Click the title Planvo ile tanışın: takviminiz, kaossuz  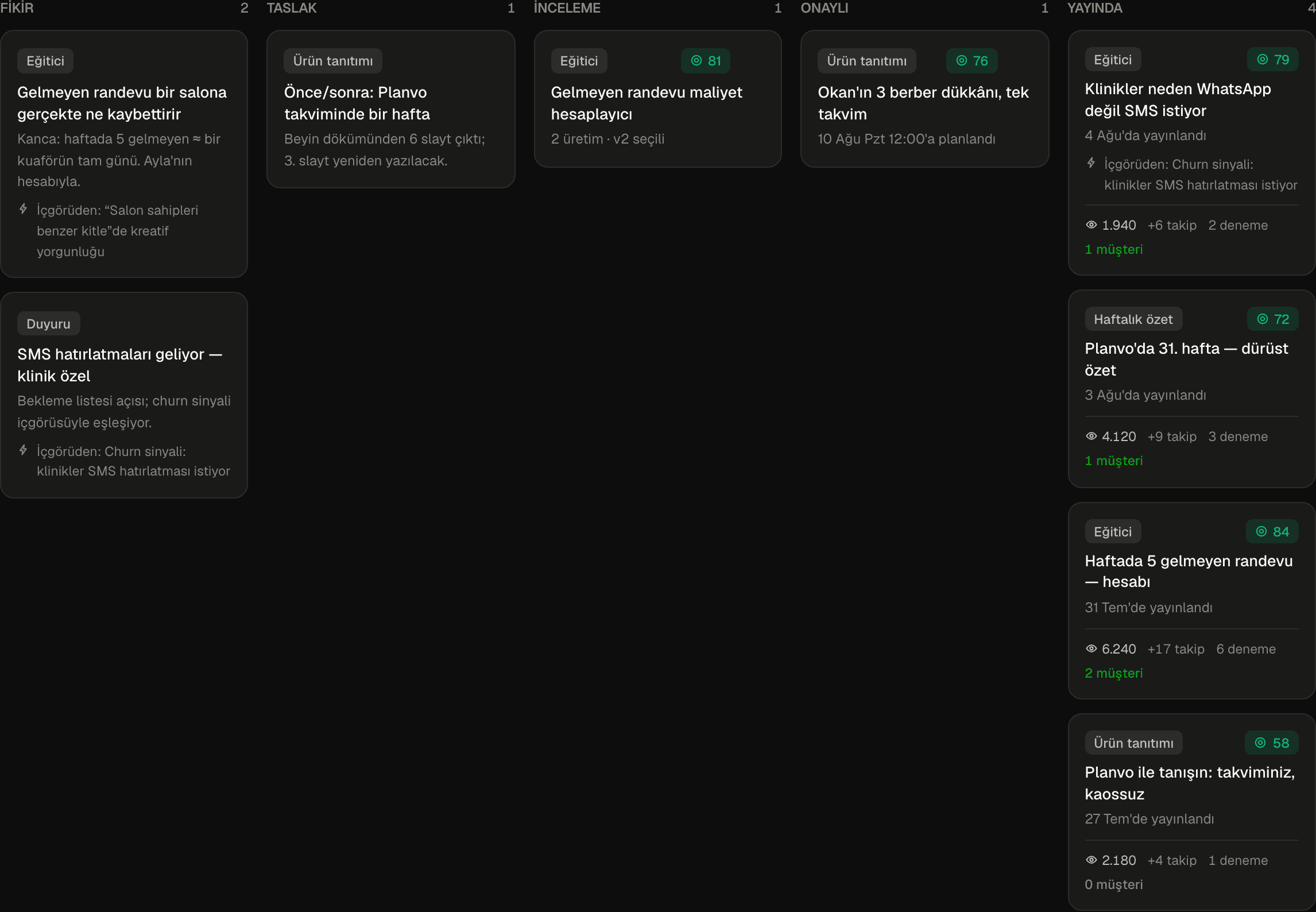(1190, 783)
